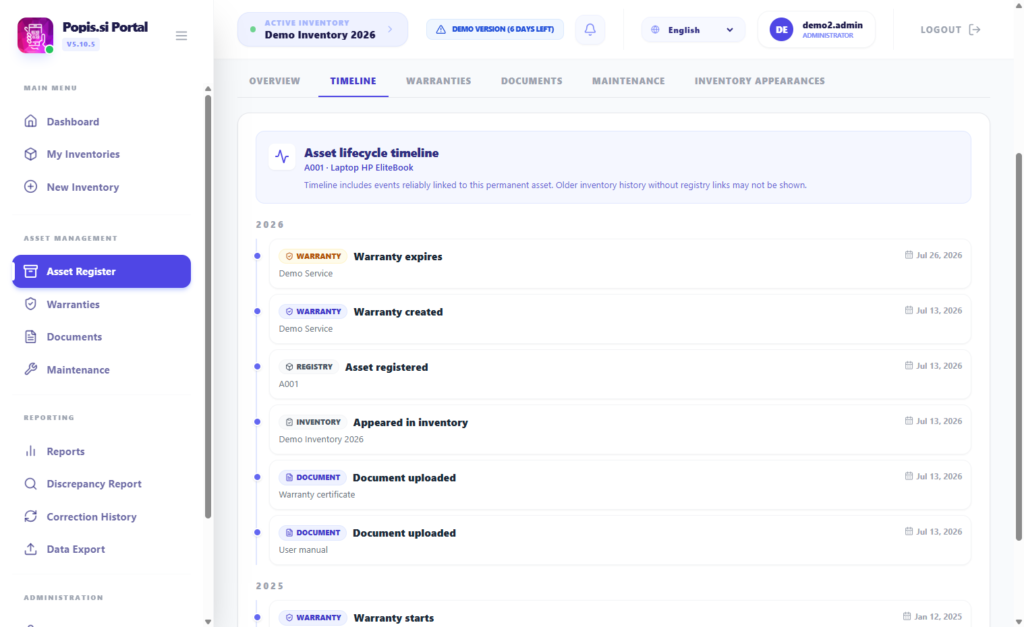Viewport: 1024px width, 627px height.
Task: Click the sidebar scrollbar up arrow
Action: 208,88
